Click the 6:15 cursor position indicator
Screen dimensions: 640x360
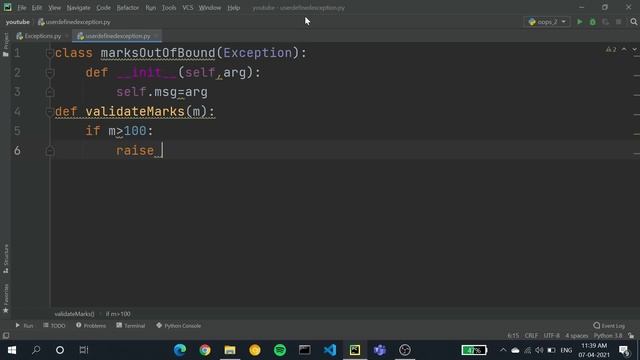(513, 336)
